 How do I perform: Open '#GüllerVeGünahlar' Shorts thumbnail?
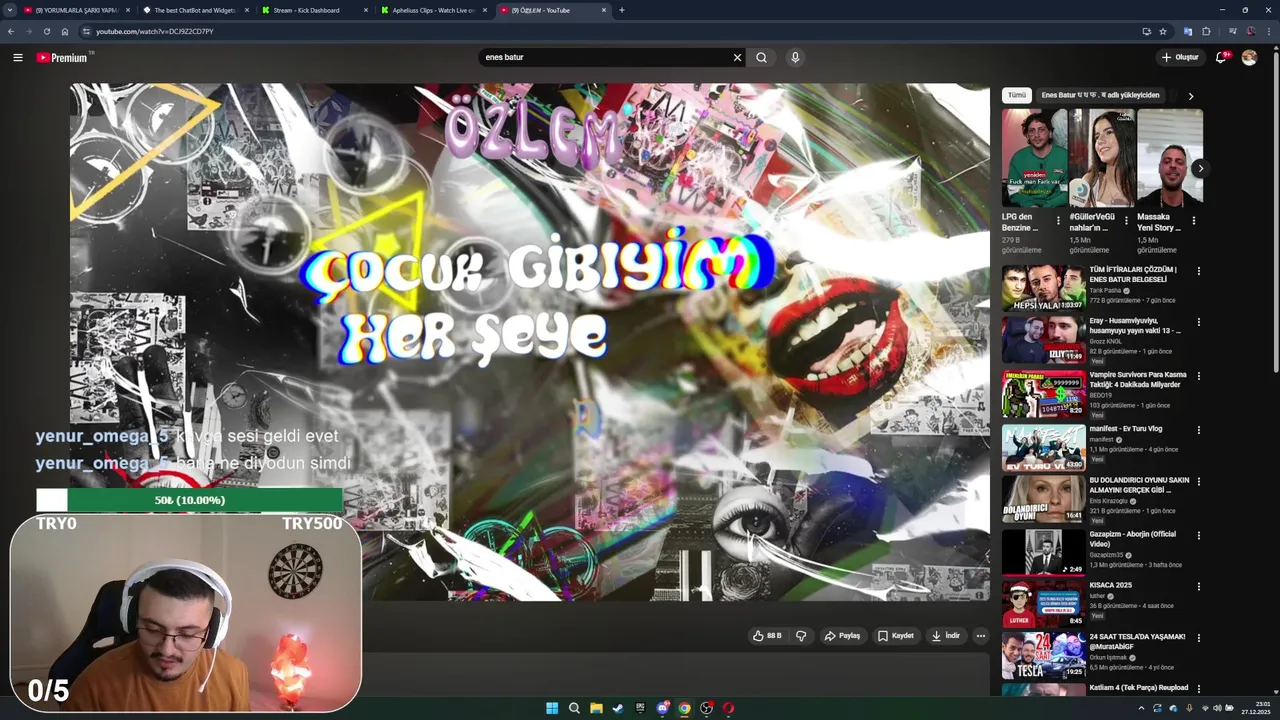coord(1101,158)
